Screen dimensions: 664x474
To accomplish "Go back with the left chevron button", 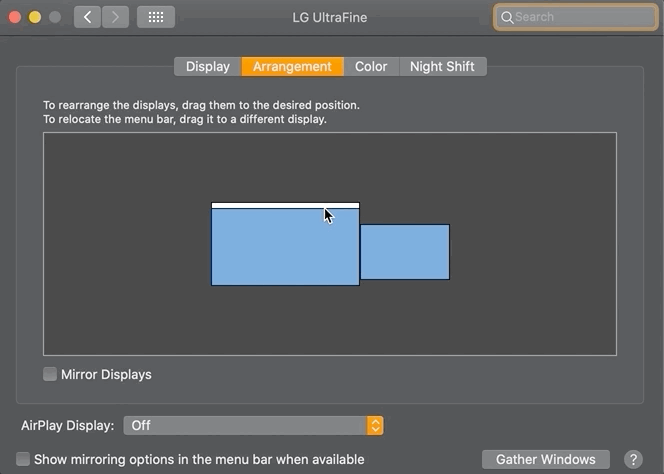I will [x=87, y=17].
